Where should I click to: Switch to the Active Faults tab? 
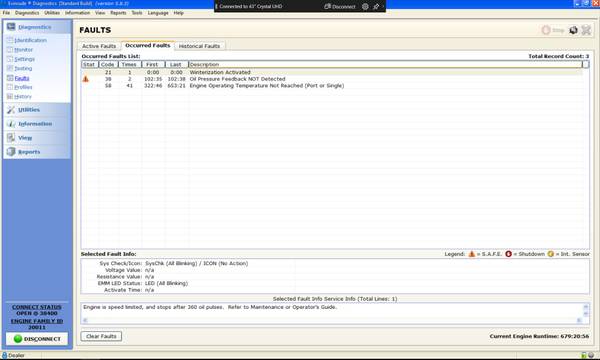click(99, 46)
